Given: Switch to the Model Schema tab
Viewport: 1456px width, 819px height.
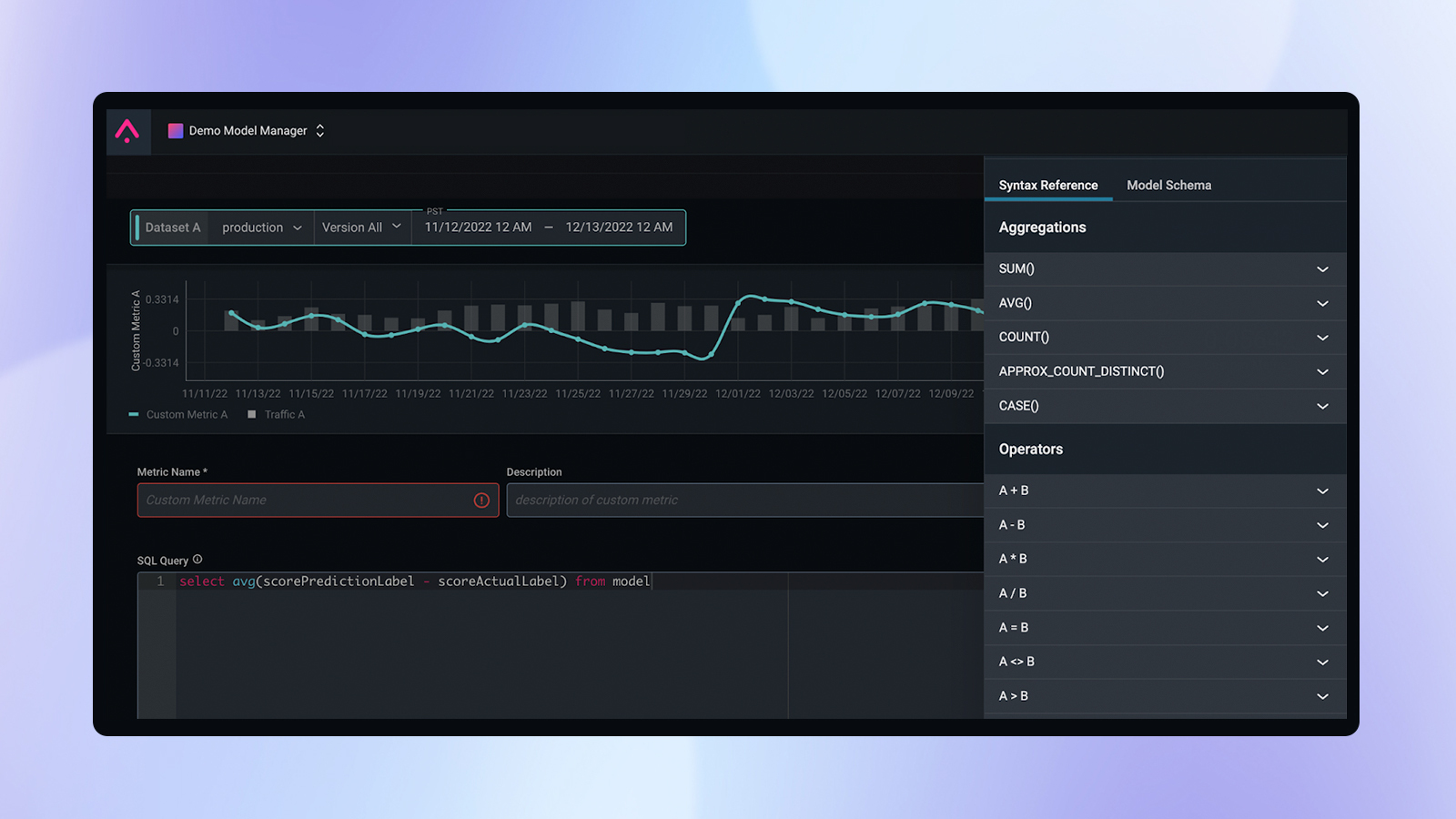Looking at the screenshot, I should [1168, 185].
